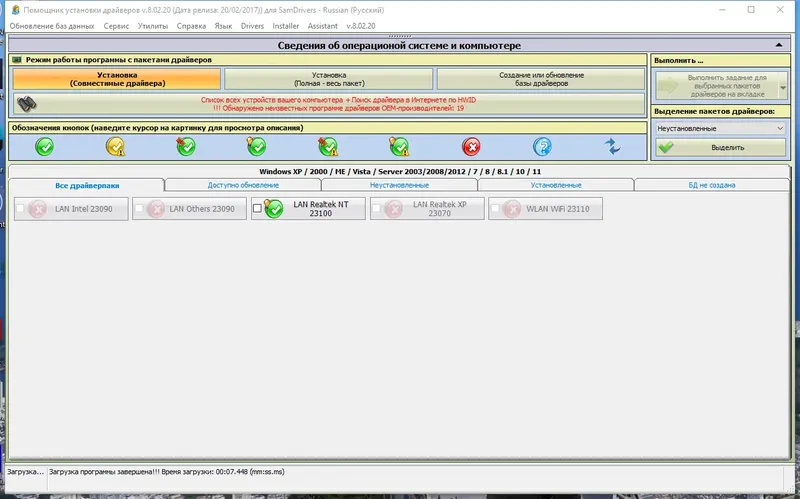
Task: Select the LAN Realtek NT 23100 driverpack
Action: pyautogui.click(x=308, y=209)
